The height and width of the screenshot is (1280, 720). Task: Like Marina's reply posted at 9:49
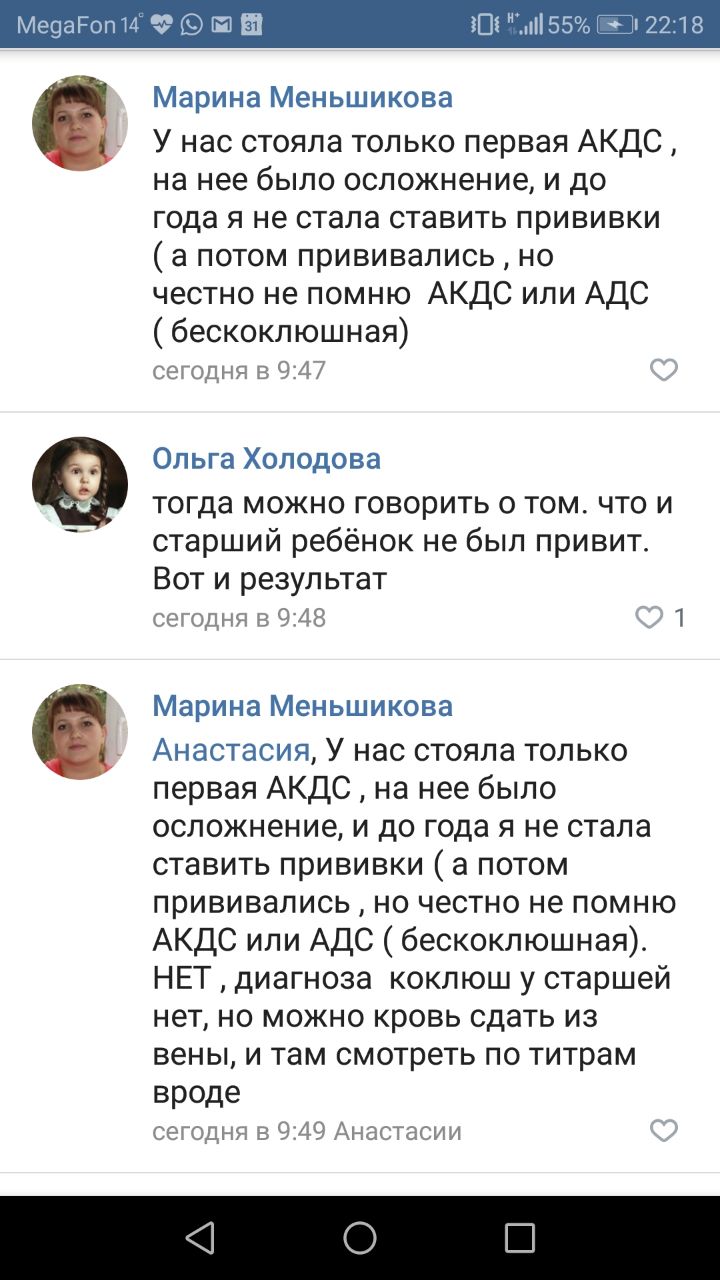tap(664, 1131)
